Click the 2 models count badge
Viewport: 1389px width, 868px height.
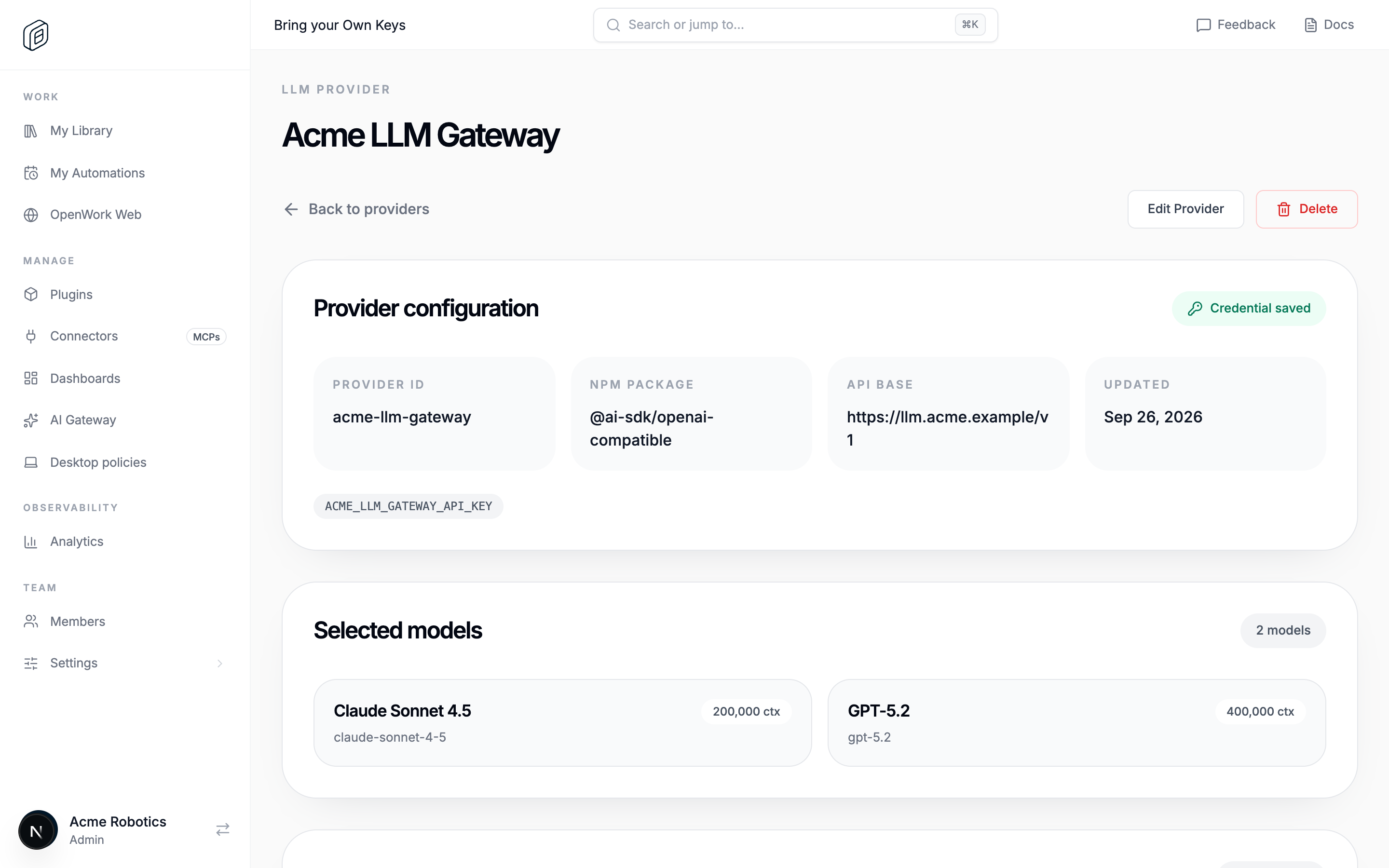coord(1283,630)
